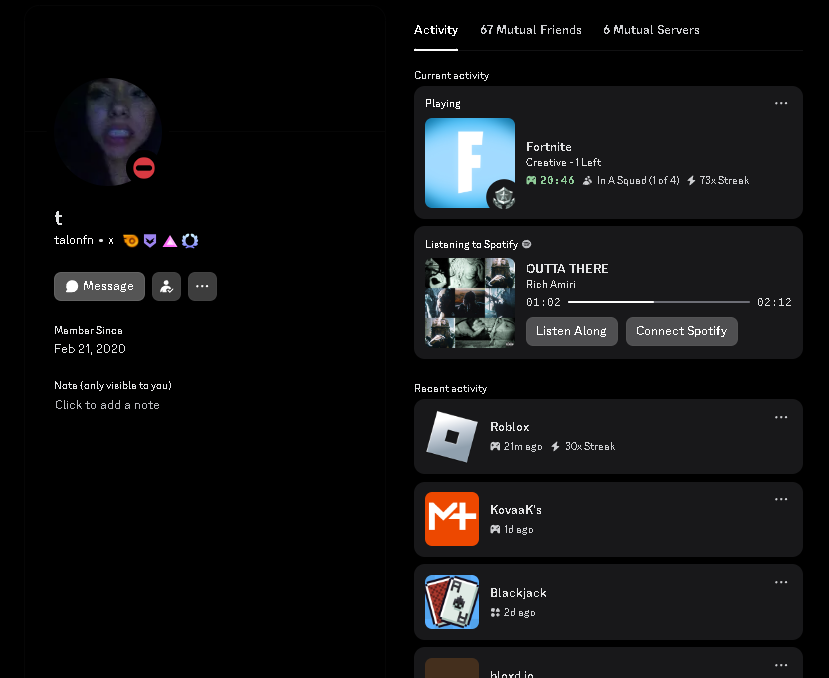
Task: Click the Roblox 21m ago controller icon
Action: pyautogui.click(x=495, y=446)
